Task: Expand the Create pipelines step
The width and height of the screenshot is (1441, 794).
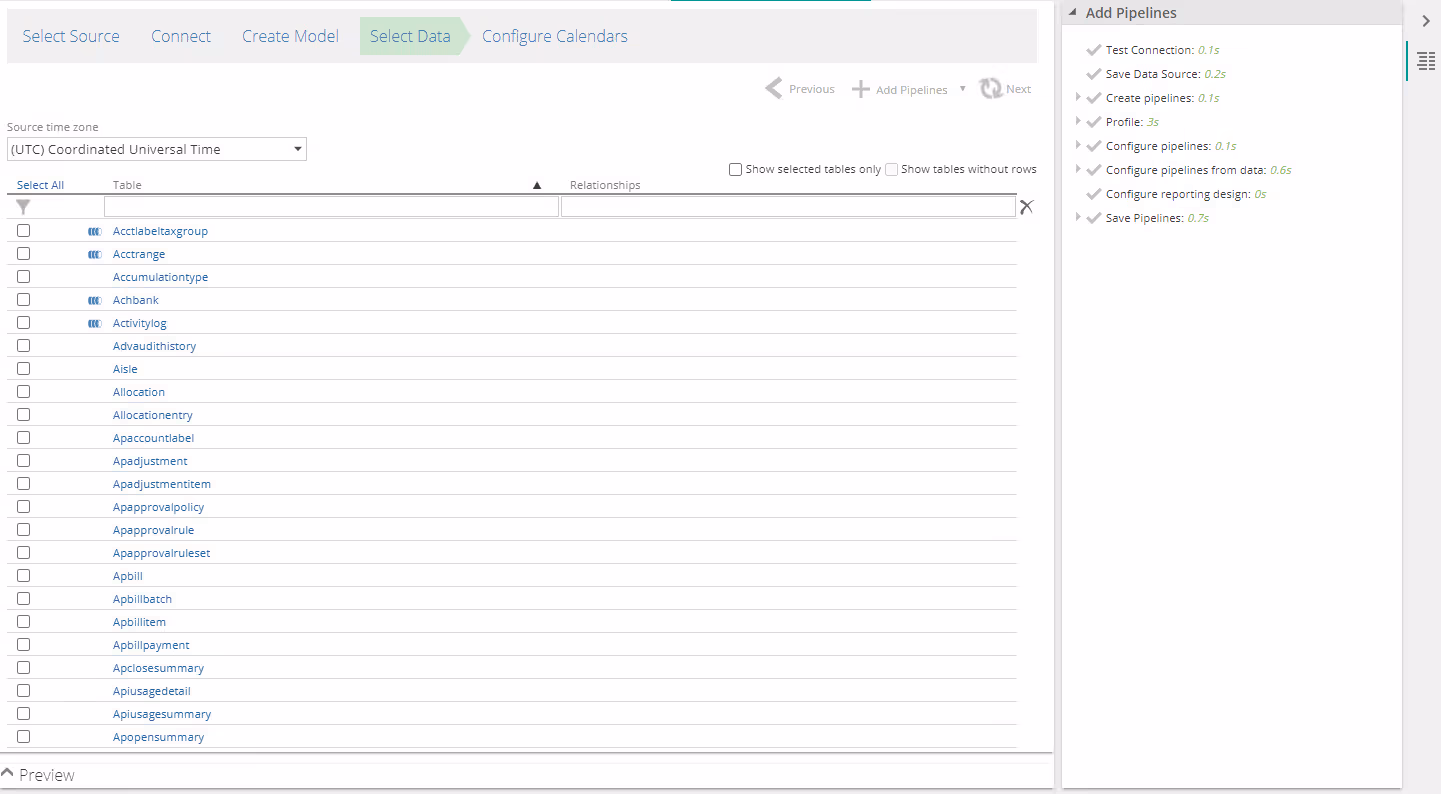Action: tap(1078, 98)
